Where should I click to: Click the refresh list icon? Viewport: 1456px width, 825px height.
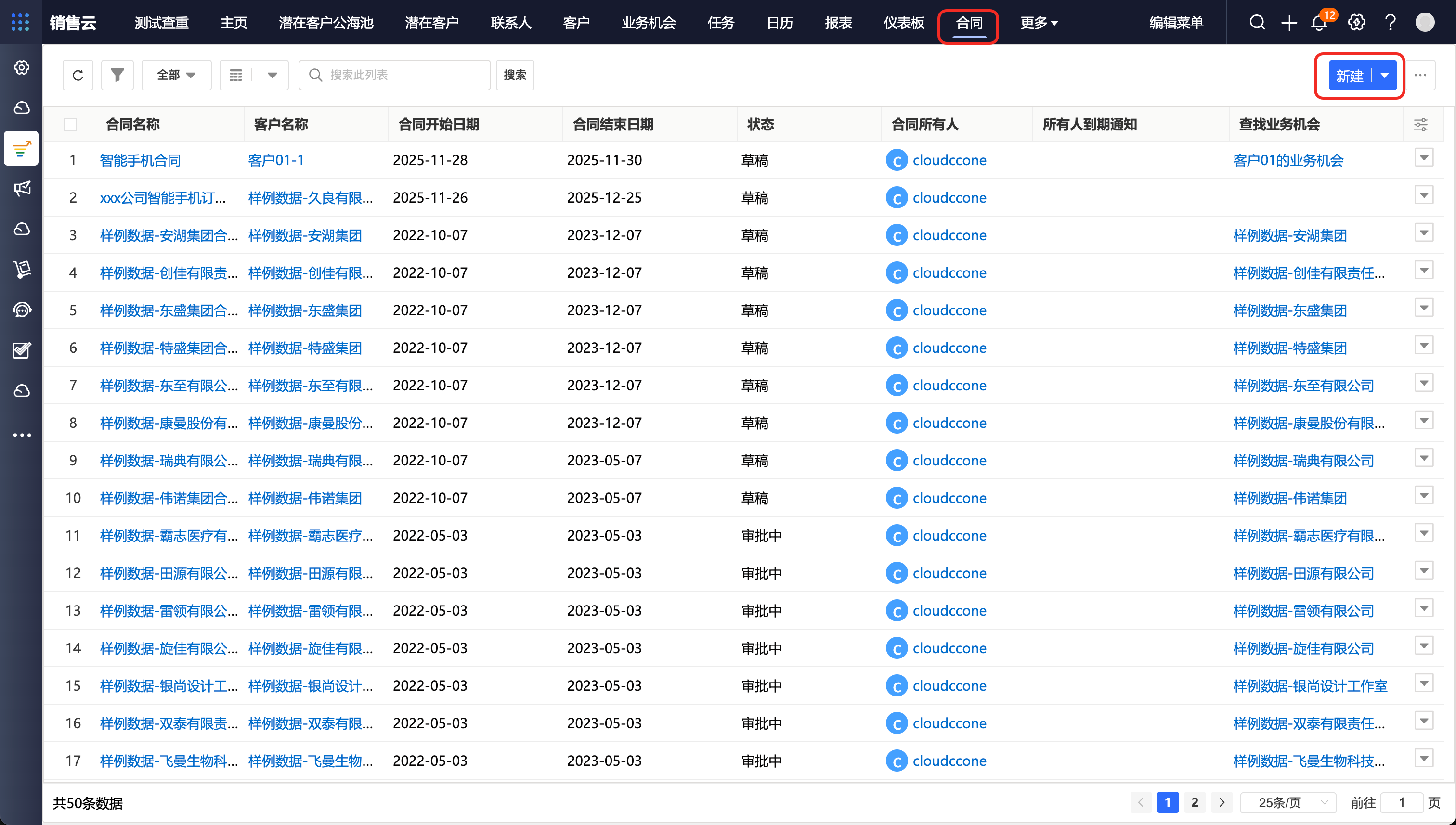[x=78, y=75]
